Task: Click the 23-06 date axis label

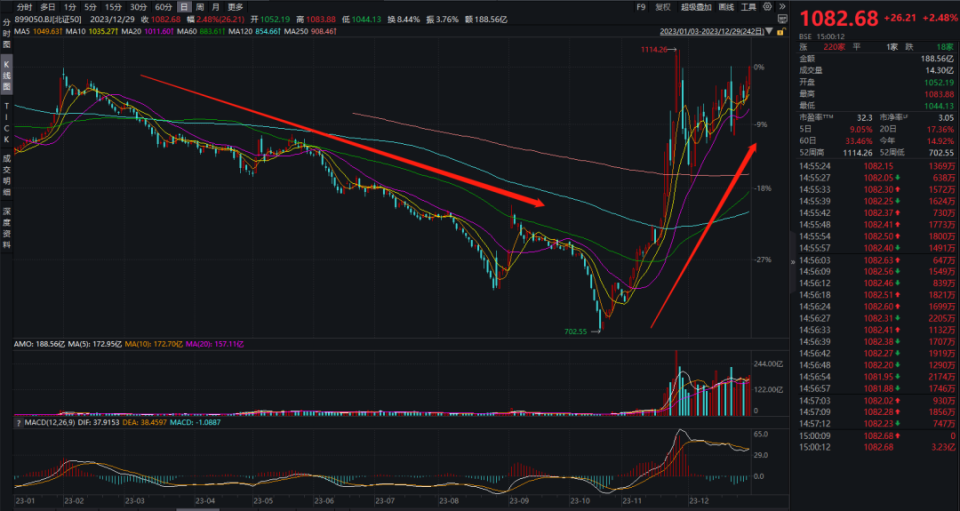Action: (x=324, y=501)
